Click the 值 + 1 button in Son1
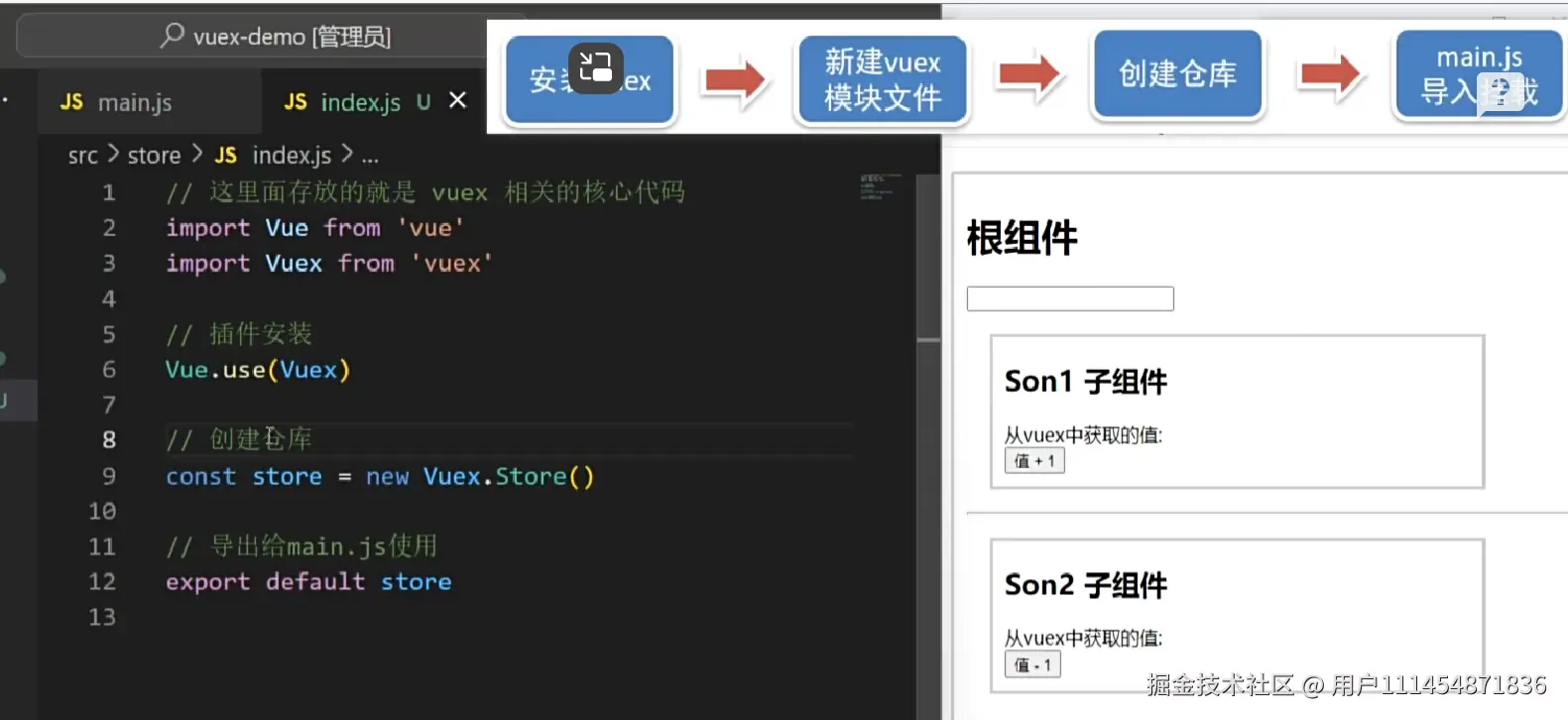 point(1034,461)
